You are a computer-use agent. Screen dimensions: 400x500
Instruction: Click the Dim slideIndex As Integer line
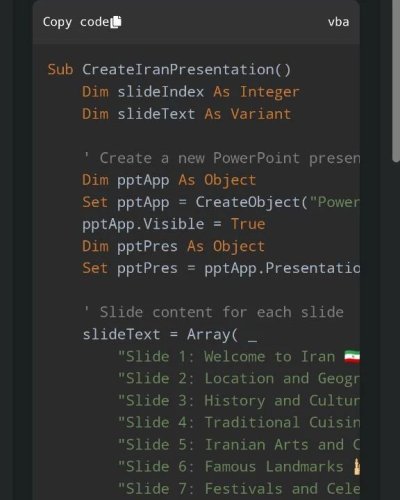(x=191, y=92)
